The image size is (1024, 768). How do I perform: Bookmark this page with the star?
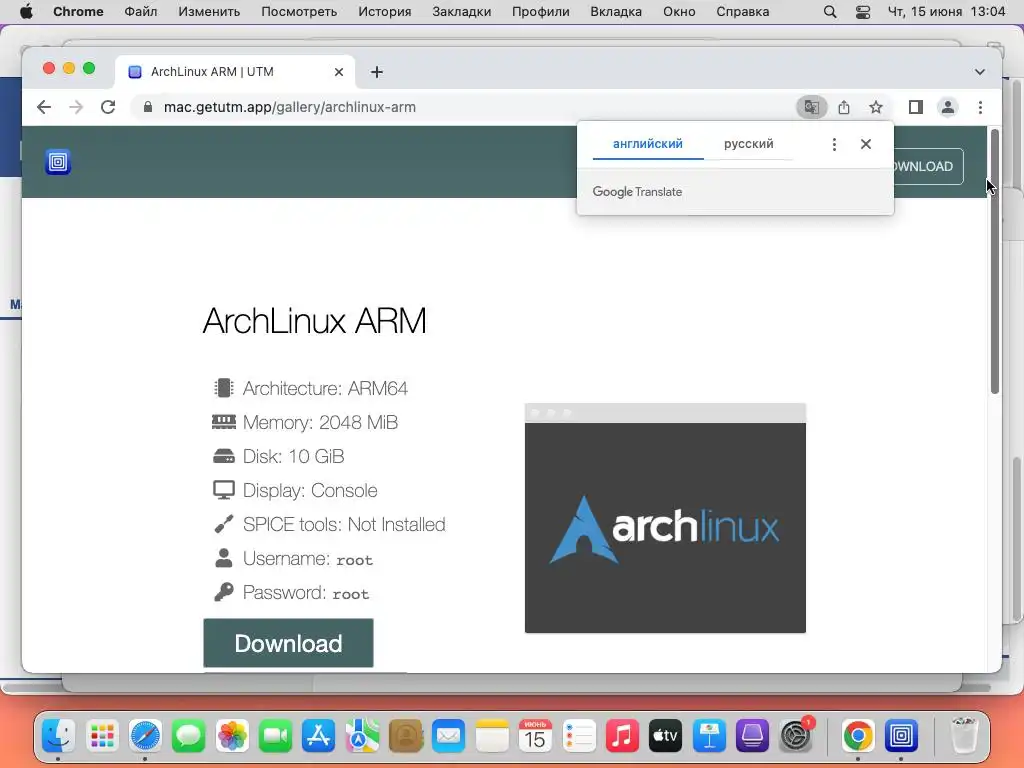pyautogui.click(x=876, y=107)
